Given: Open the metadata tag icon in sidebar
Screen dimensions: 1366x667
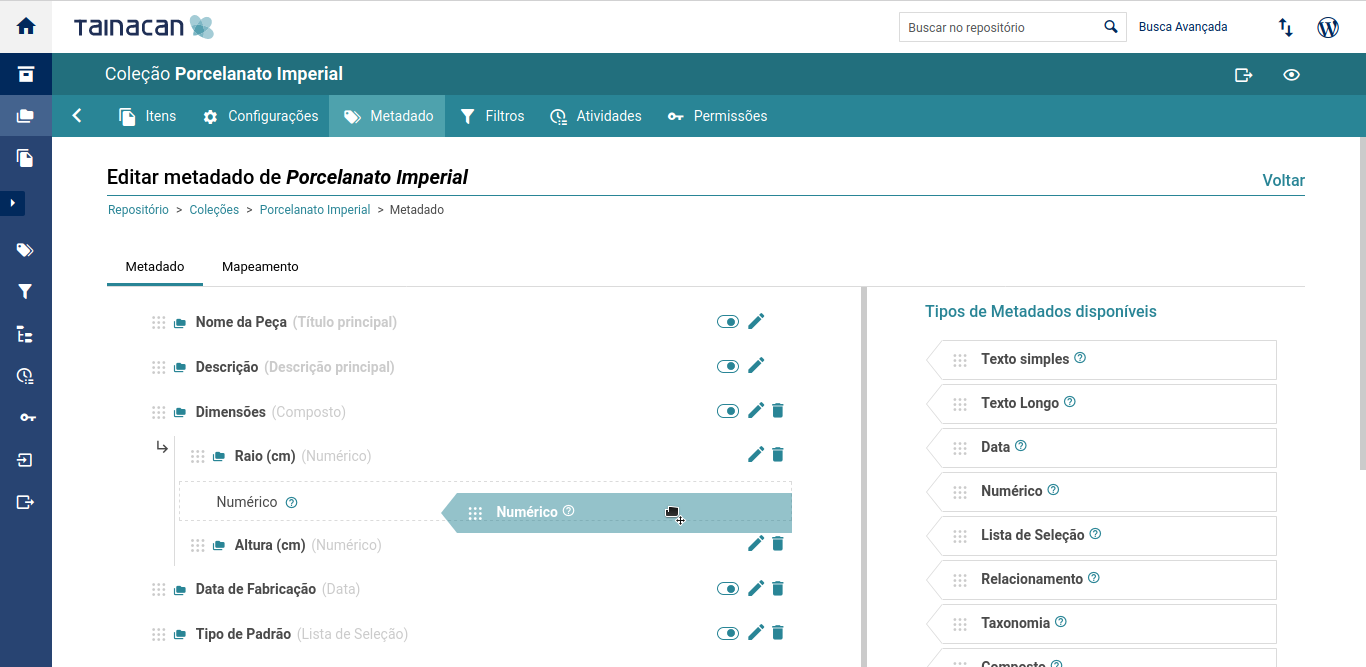Looking at the screenshot, I should point(26,250).
